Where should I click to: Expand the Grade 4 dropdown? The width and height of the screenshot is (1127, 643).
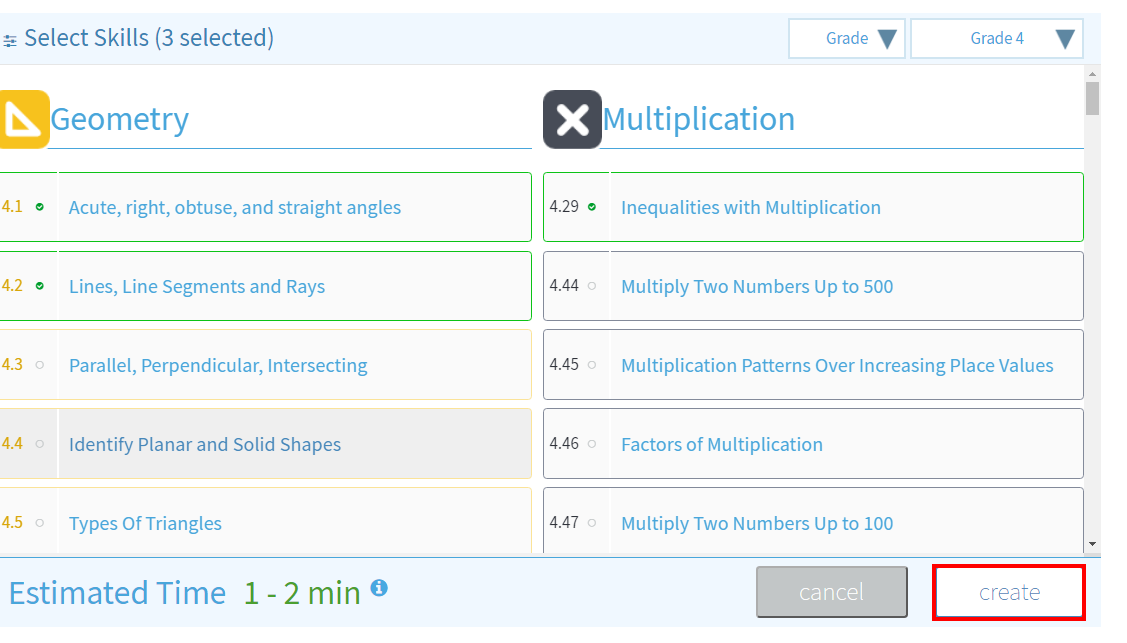point(996,39)
